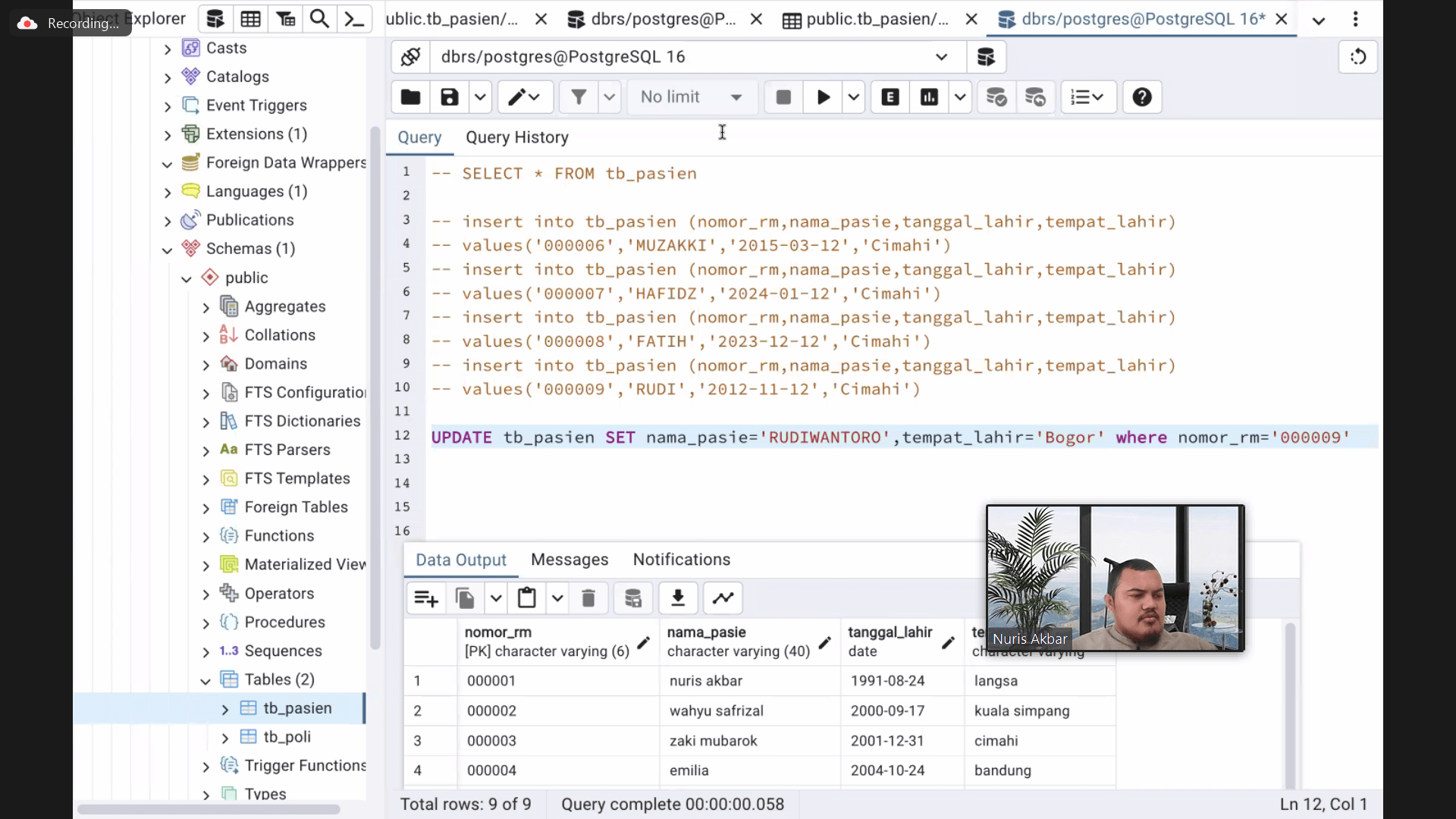Expand the tb_poli table node

click(225, 738)
